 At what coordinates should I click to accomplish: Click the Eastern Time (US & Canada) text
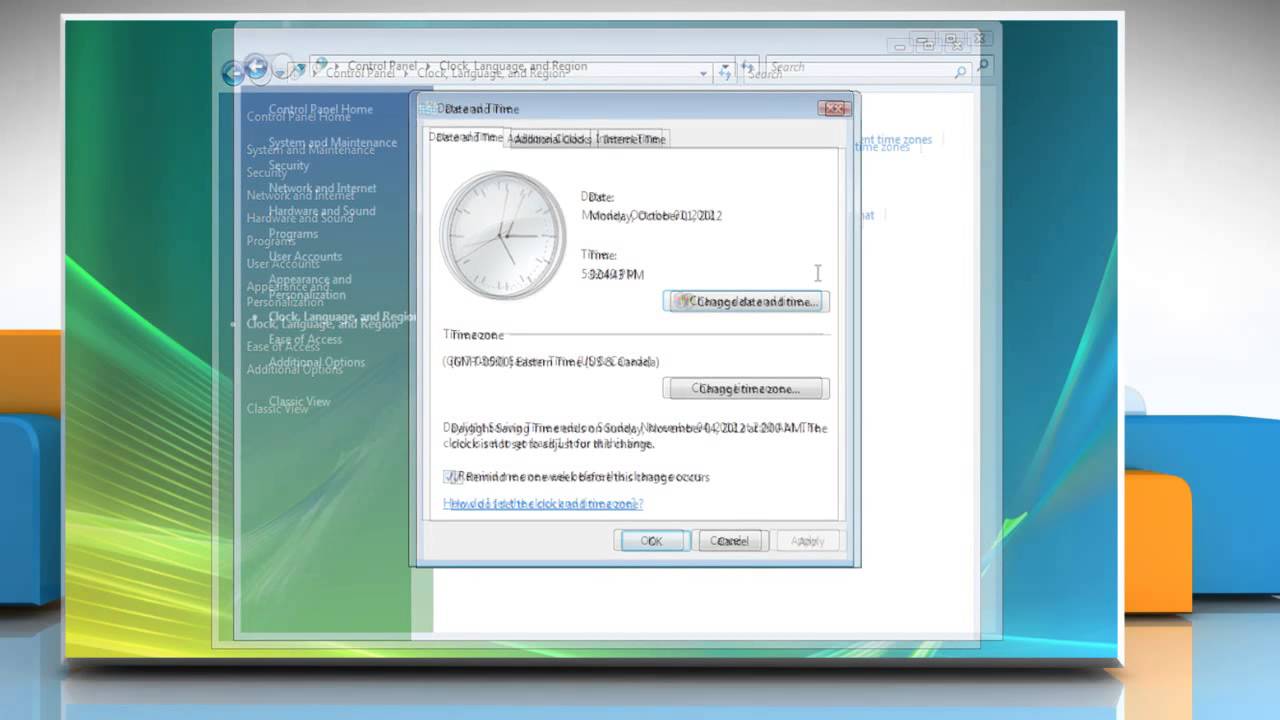click(551, 361)
